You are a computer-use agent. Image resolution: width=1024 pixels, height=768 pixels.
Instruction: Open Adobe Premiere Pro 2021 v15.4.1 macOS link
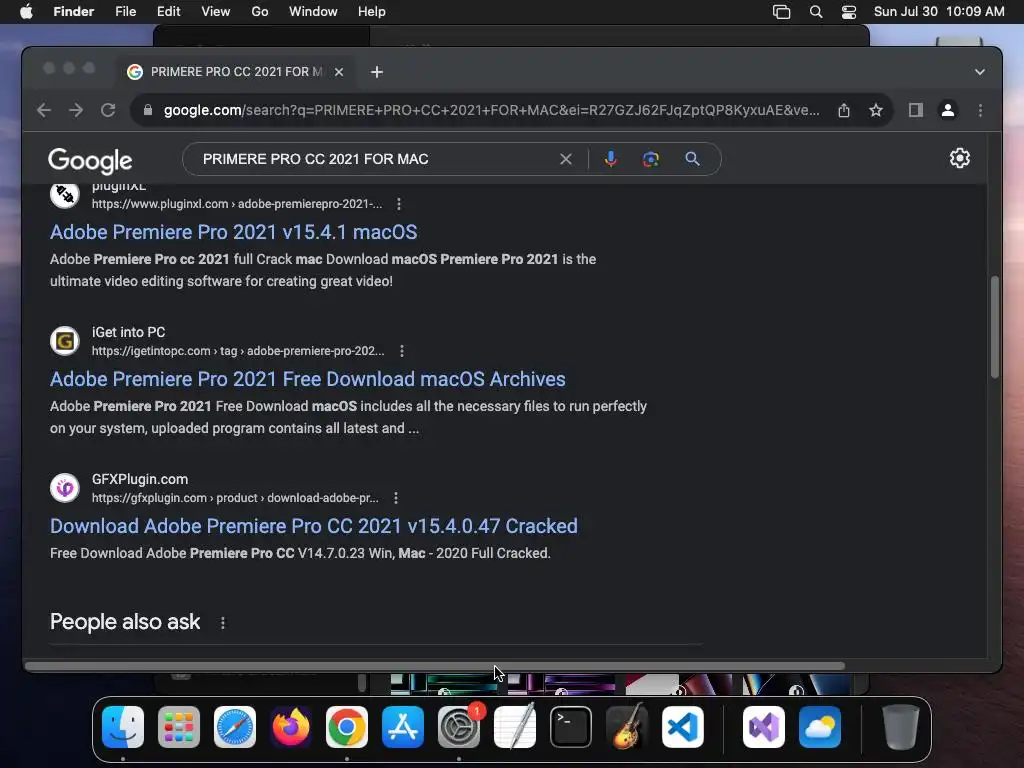234,232
